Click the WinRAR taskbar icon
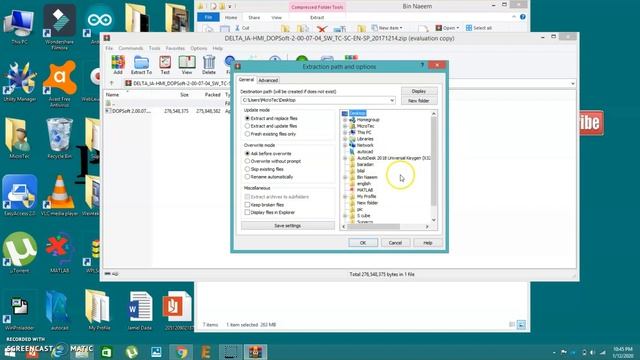 click(x=256, y=352)
